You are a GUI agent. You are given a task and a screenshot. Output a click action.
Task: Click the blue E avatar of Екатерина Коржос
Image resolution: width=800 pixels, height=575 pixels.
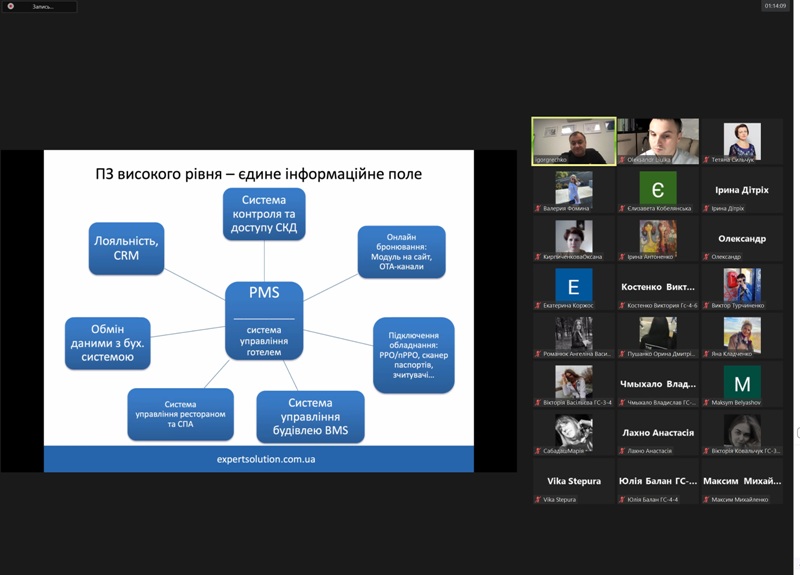[x=573, y=285]
